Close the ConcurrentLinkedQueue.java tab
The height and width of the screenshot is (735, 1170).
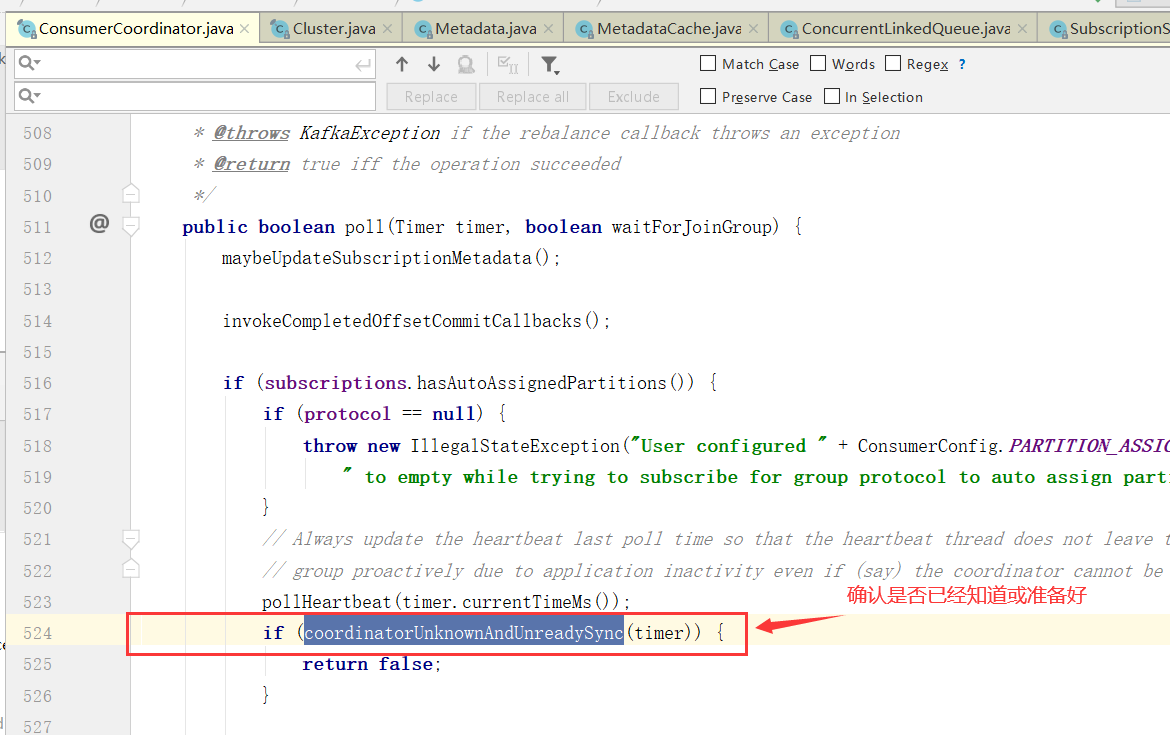(x=1022, y=28)
